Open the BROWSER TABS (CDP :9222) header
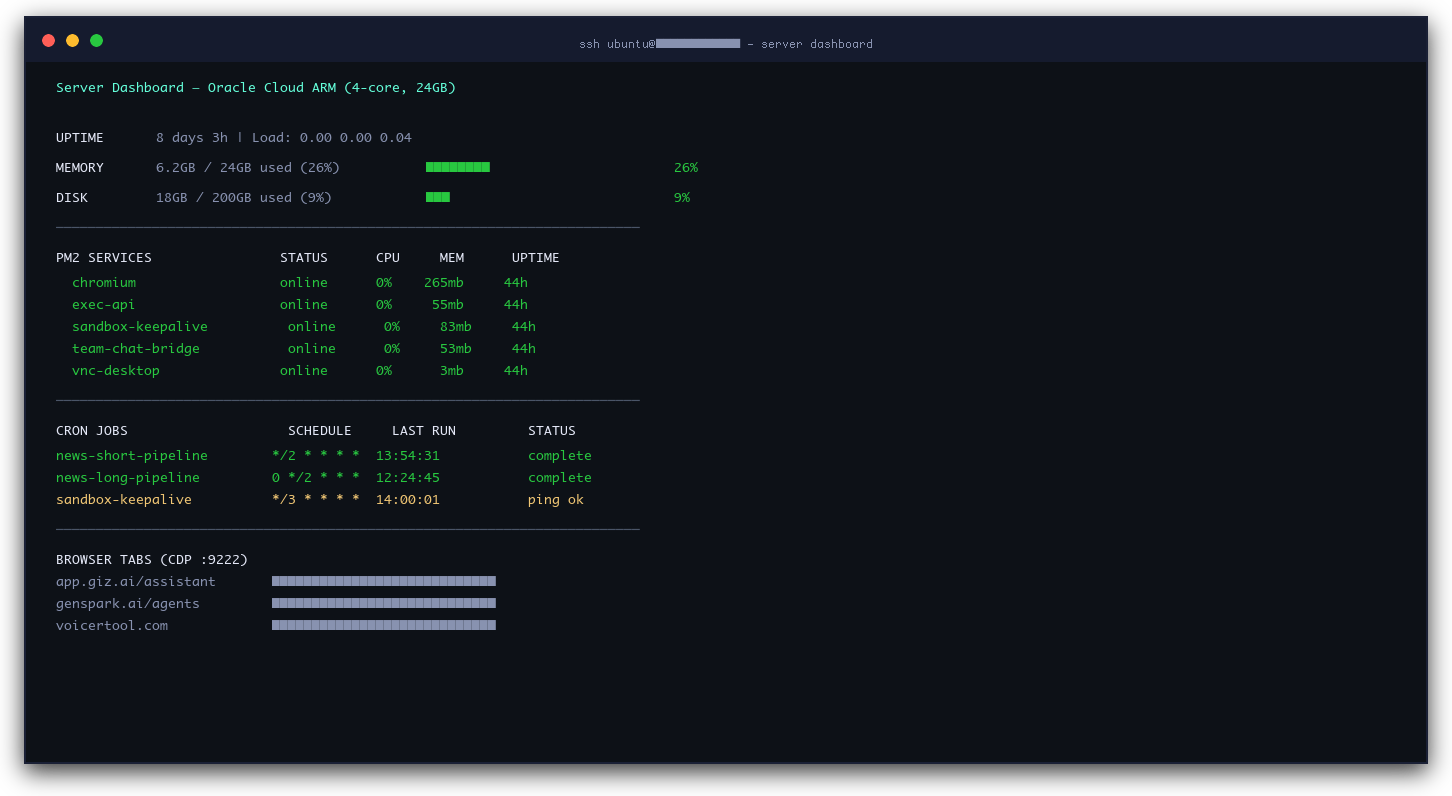This screenshot has width=1452, height=796. (x=152, y=559)
